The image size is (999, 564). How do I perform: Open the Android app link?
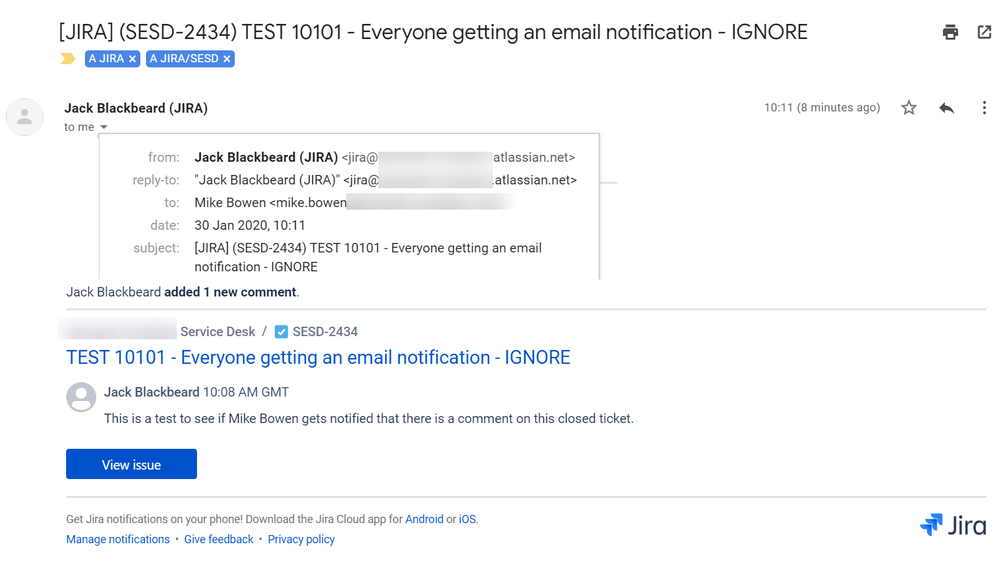click(x=424, y=519)
